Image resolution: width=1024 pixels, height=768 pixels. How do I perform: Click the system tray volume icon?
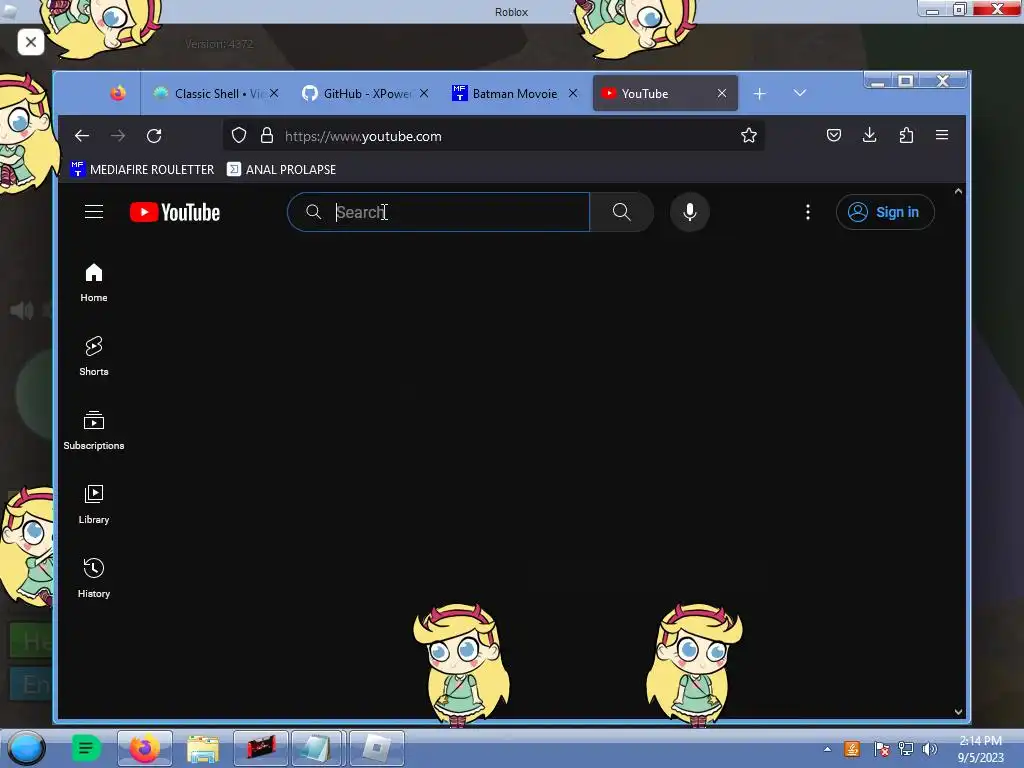tap(929, 749)
